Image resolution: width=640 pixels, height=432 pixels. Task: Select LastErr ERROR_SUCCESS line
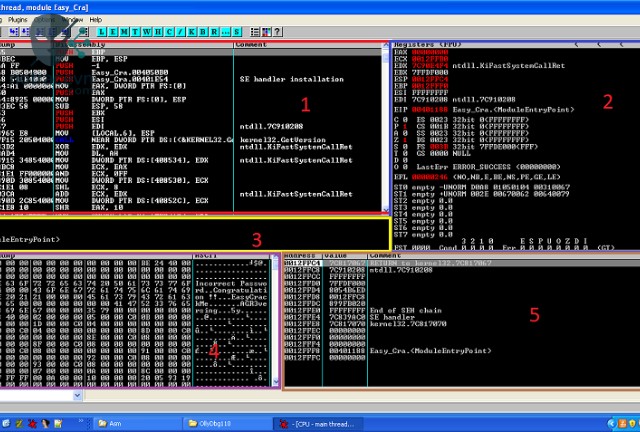coord(488,167)
